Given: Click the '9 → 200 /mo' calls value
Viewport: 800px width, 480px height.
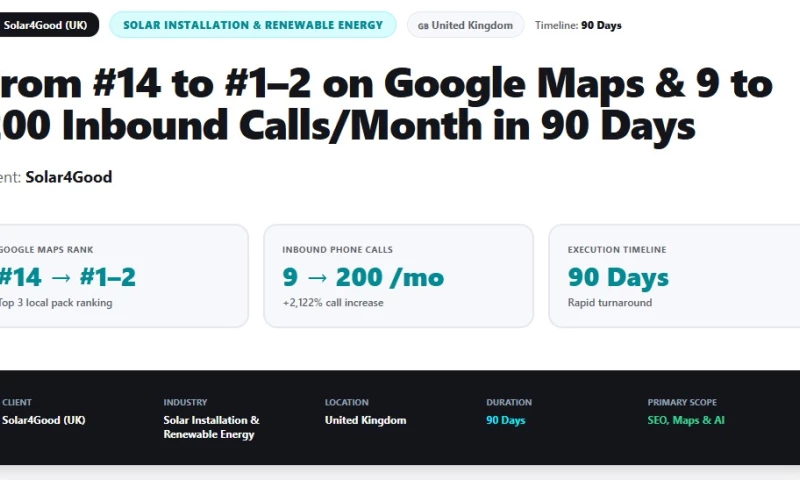Looking at the screenshot, I should (363, 277).
